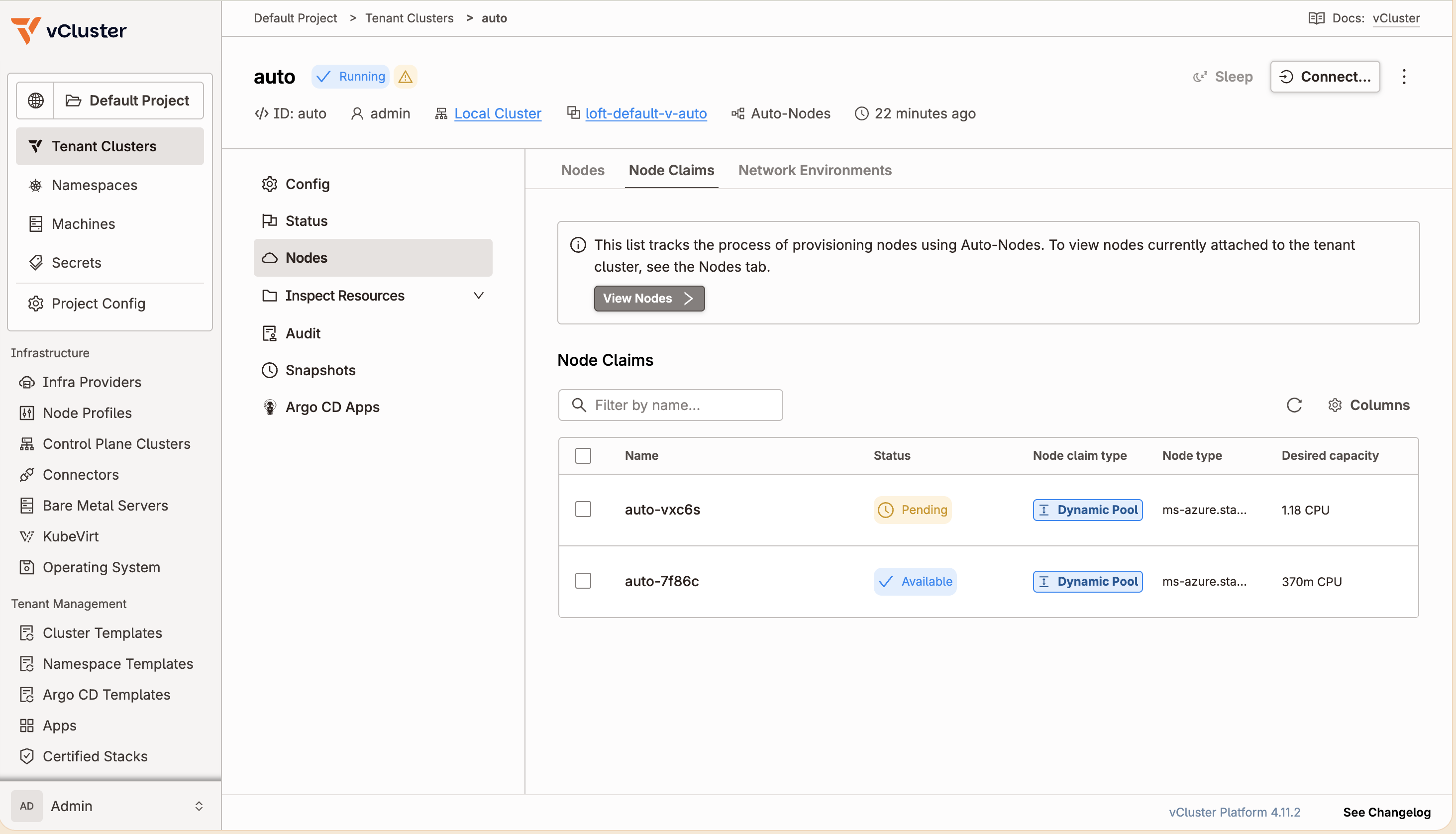The height and width of the screenshot is (834, 1456).
Task: Switch to the Nodes tab
Action: coord(583,170)
